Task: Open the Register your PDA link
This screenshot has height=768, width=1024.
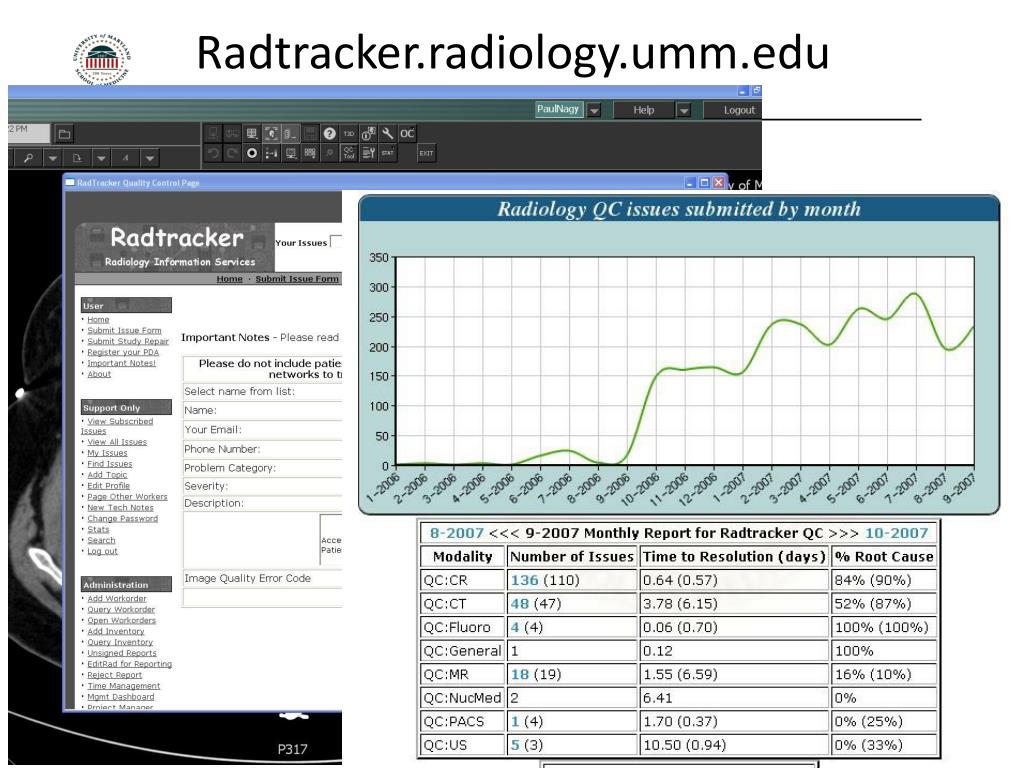Action: coord(123,352)
